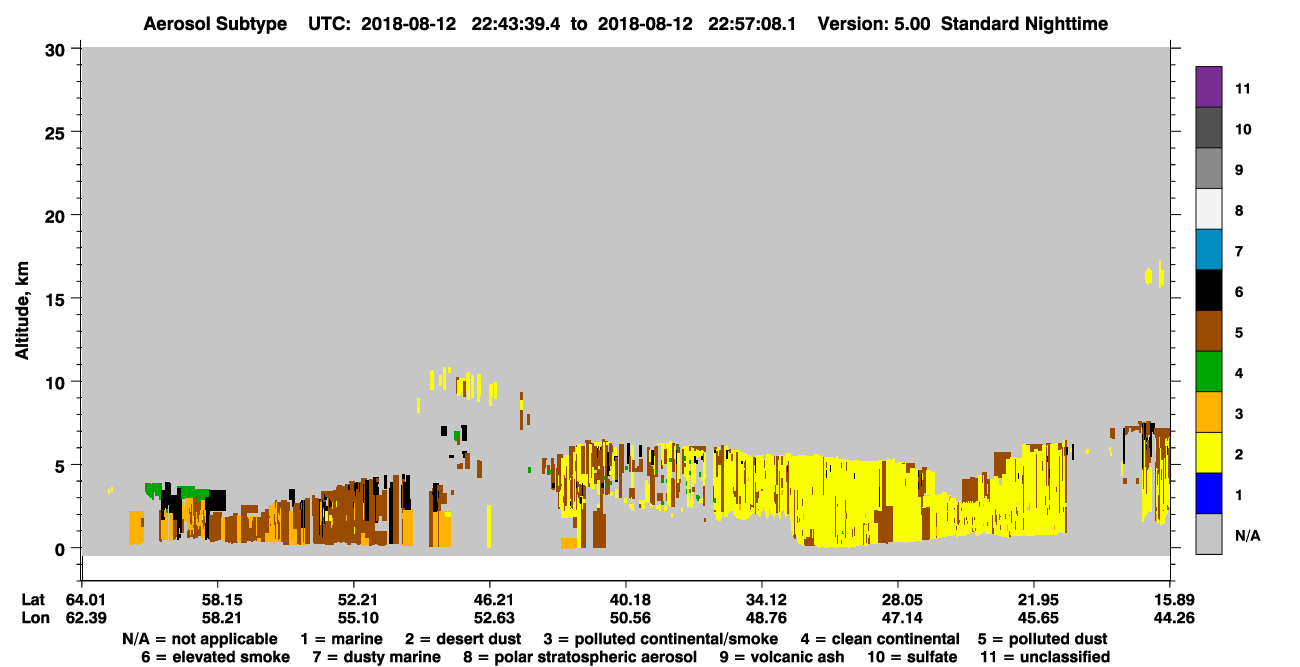
Task: Click legend text '1 = marine'
Action: click(x=342, y=638)
